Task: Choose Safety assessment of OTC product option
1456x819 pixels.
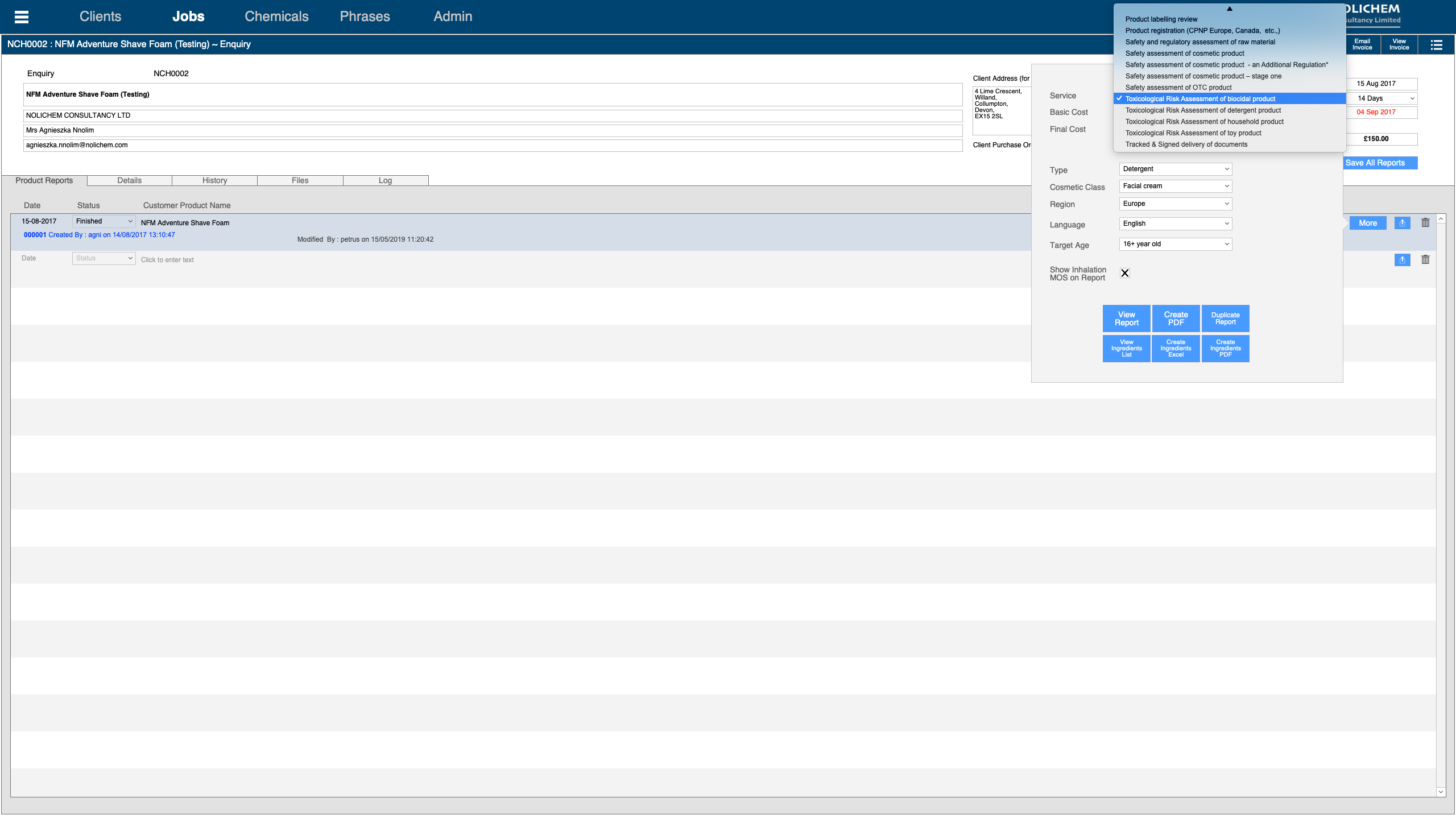Action: coord(1178,88)
